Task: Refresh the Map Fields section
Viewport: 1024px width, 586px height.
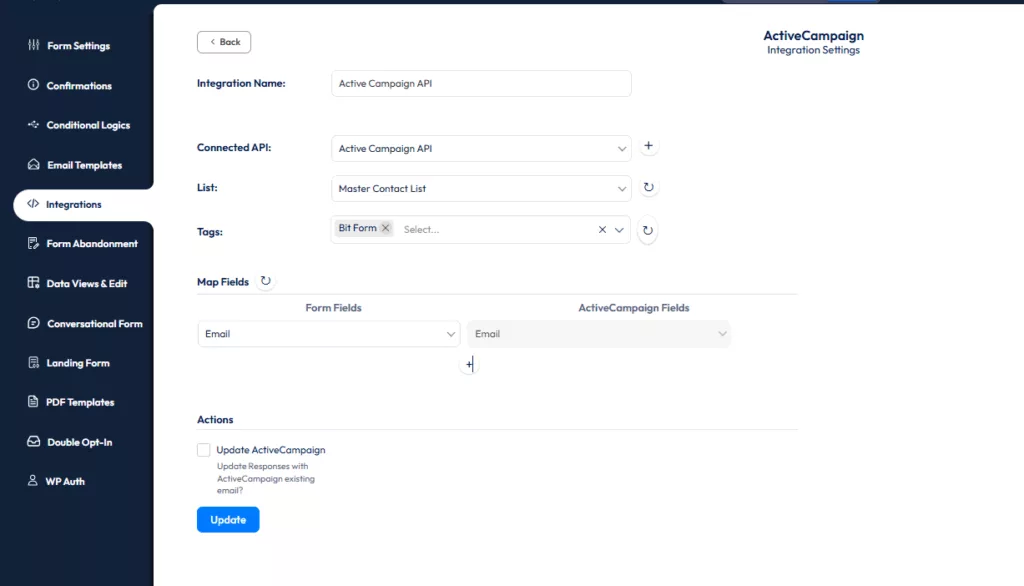Action: click(x=266, y=281)
